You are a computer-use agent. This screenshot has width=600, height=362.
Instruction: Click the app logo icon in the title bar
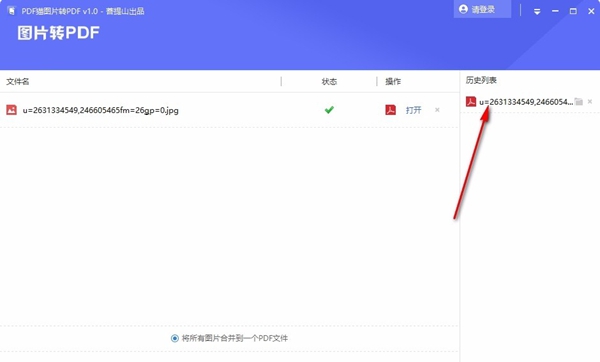click(11, 11)
